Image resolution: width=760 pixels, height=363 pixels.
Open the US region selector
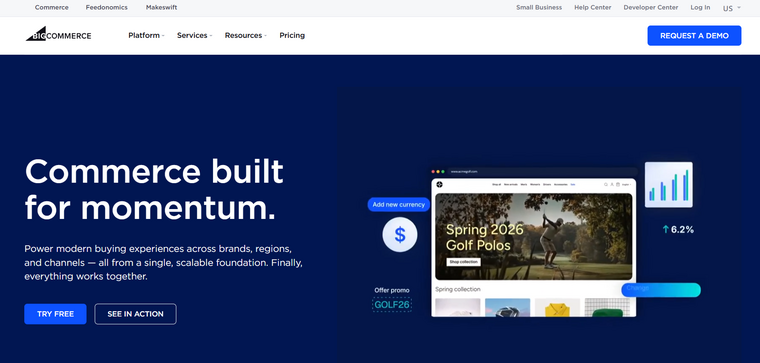731,8
